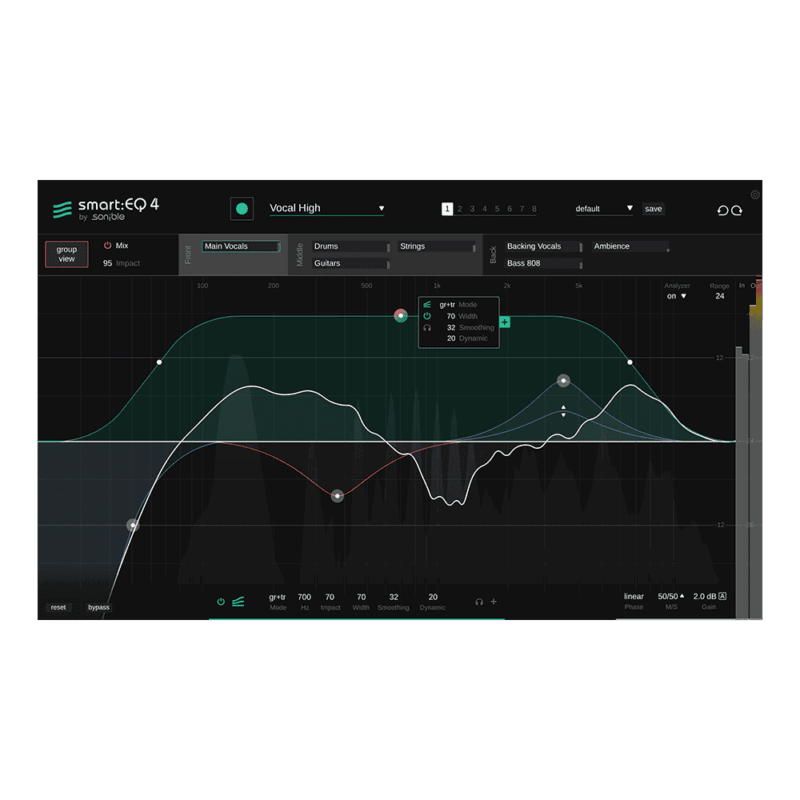Redo the last change
This screenshot has height=800, width=800.
[x=737, y=210]
